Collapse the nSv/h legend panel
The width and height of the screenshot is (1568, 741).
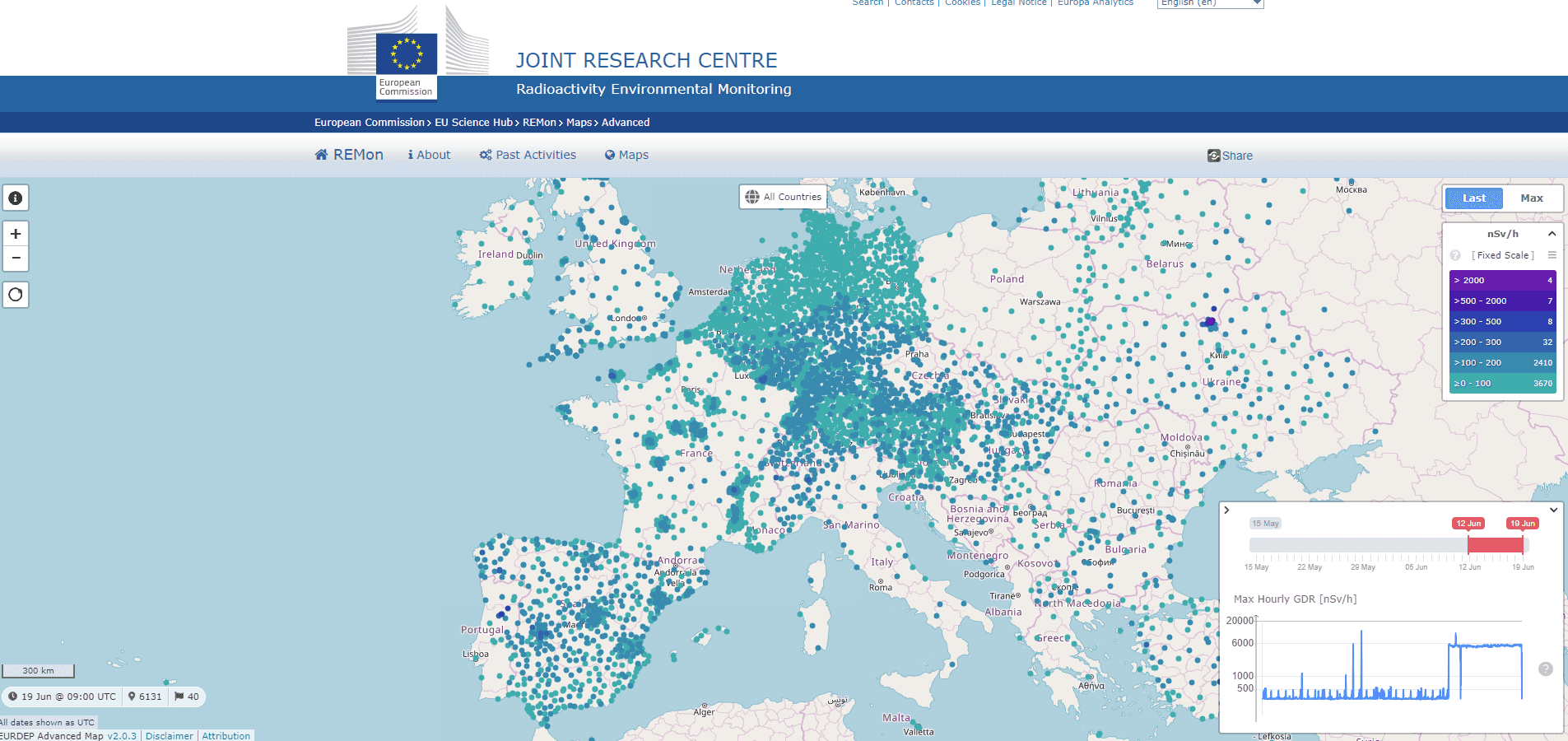coord(1552,234)
